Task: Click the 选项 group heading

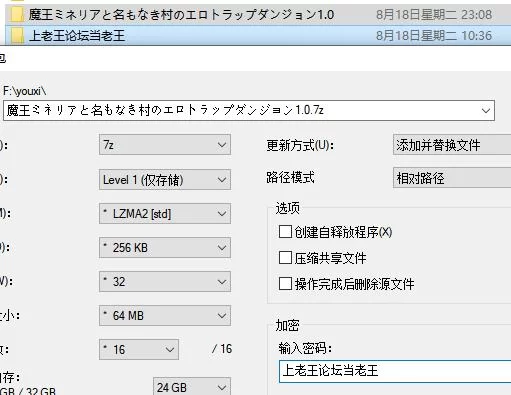Action: click(x=287, y=208)
